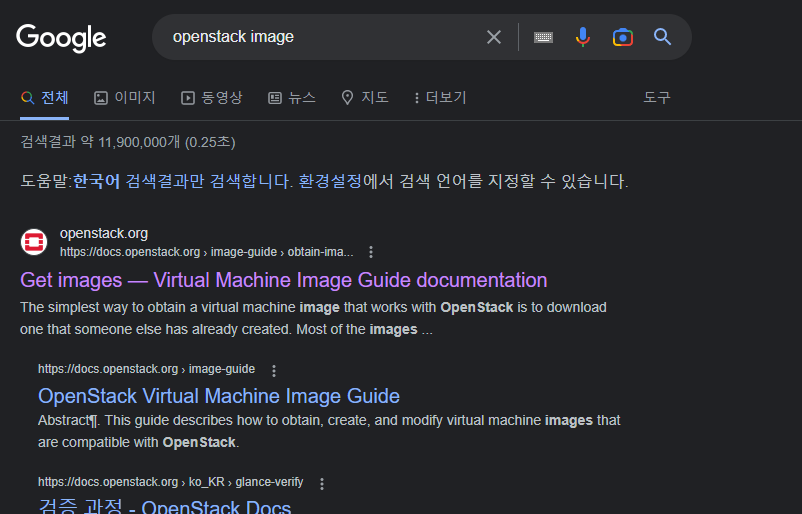Start voice search with microphone icon
This screenshot has width=802, height=514.
(583, 37)
